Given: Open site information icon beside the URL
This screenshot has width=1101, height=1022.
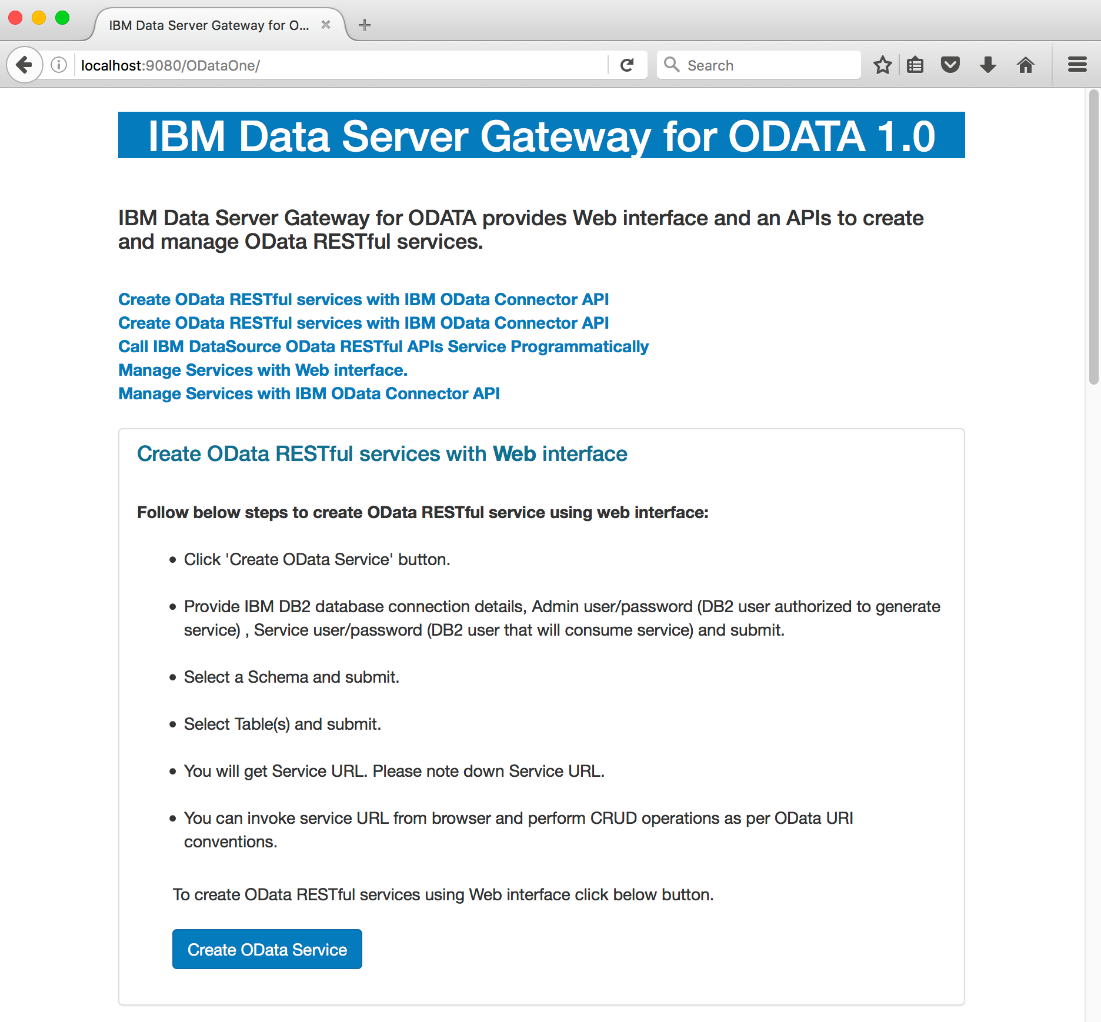Looking at the screenshot, I should (x=59, y=65).
